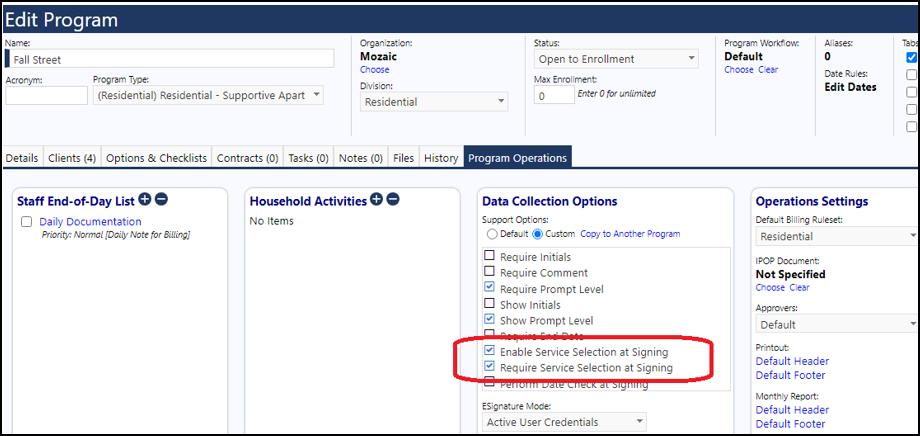Click Choose link under Program Workflow
This screenshot has height=436, width=920.
739,70
